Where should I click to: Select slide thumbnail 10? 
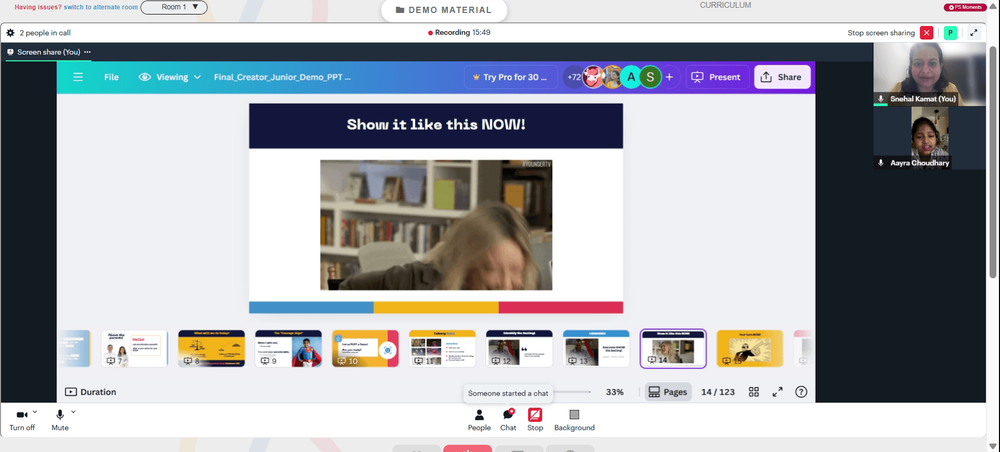[365, 349]
